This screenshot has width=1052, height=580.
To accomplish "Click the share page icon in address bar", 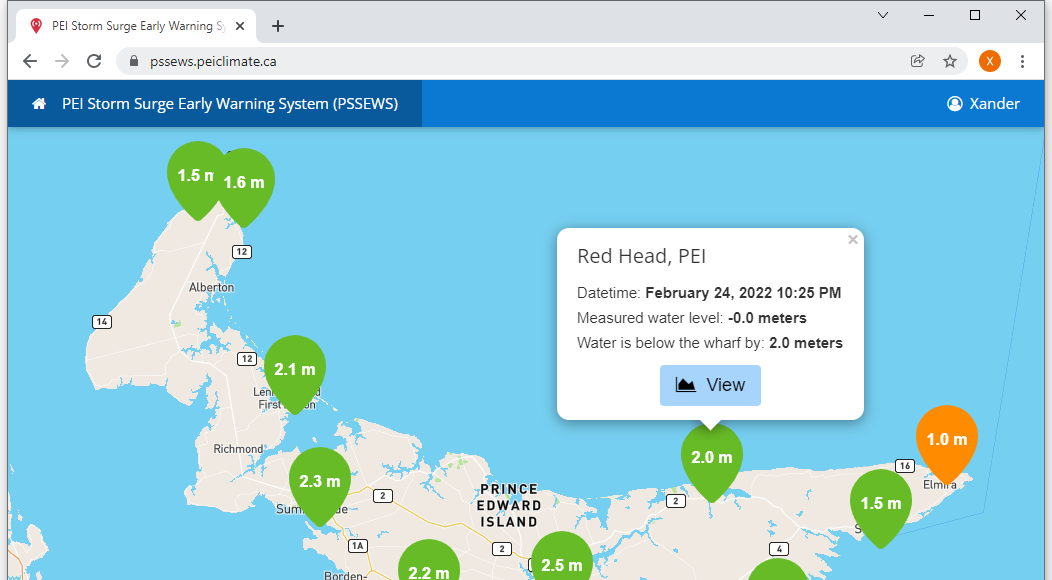I will click(917, 61).
